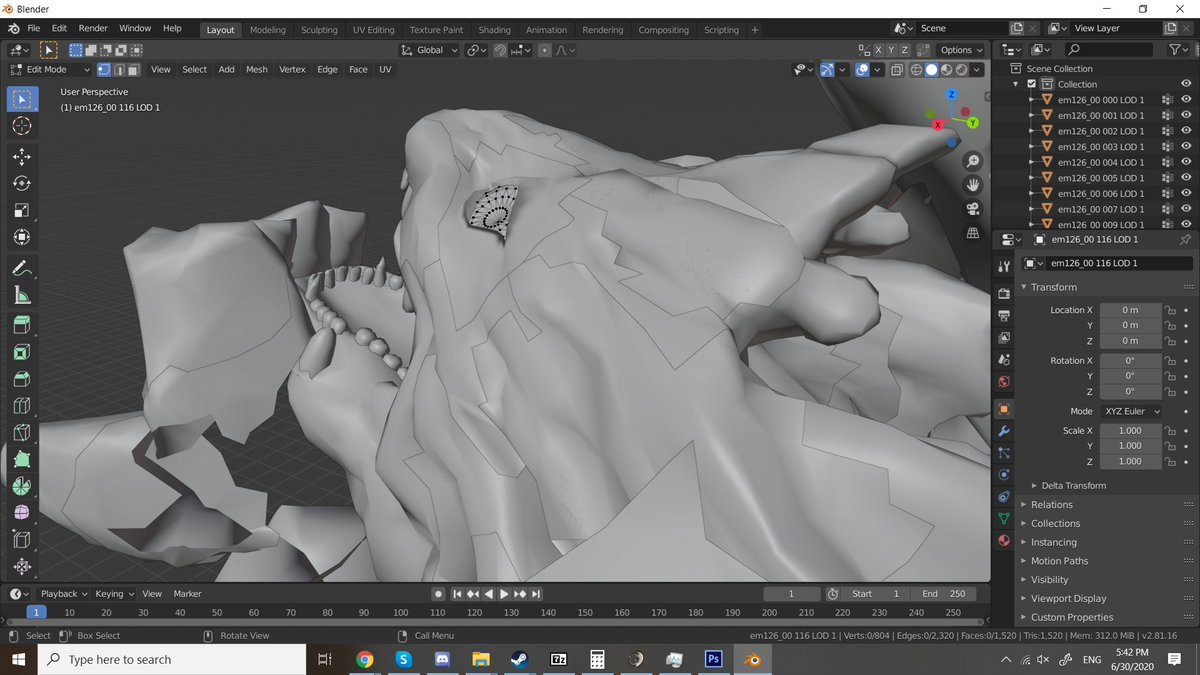Open the World properties tab
1200x675 pixels.
pos(1004,381)
